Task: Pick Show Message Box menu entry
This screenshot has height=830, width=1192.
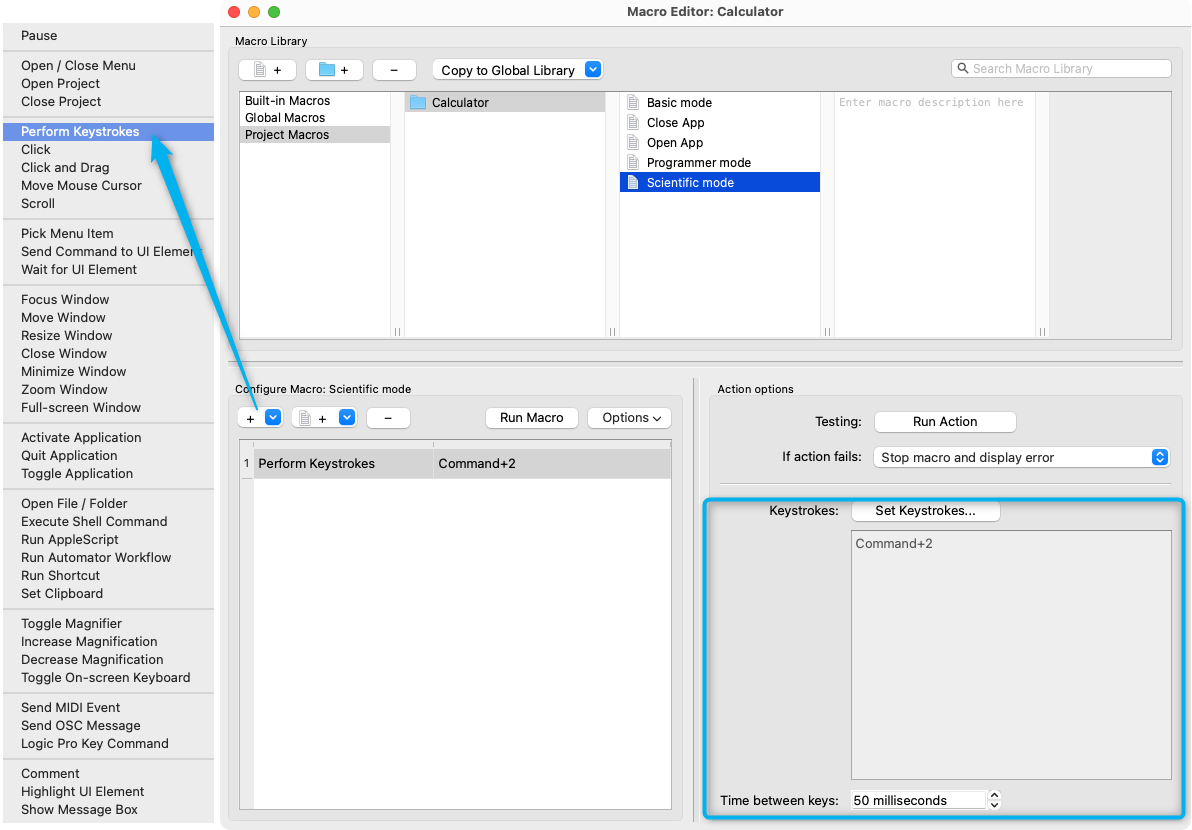Action: click(x=79, y=810)
